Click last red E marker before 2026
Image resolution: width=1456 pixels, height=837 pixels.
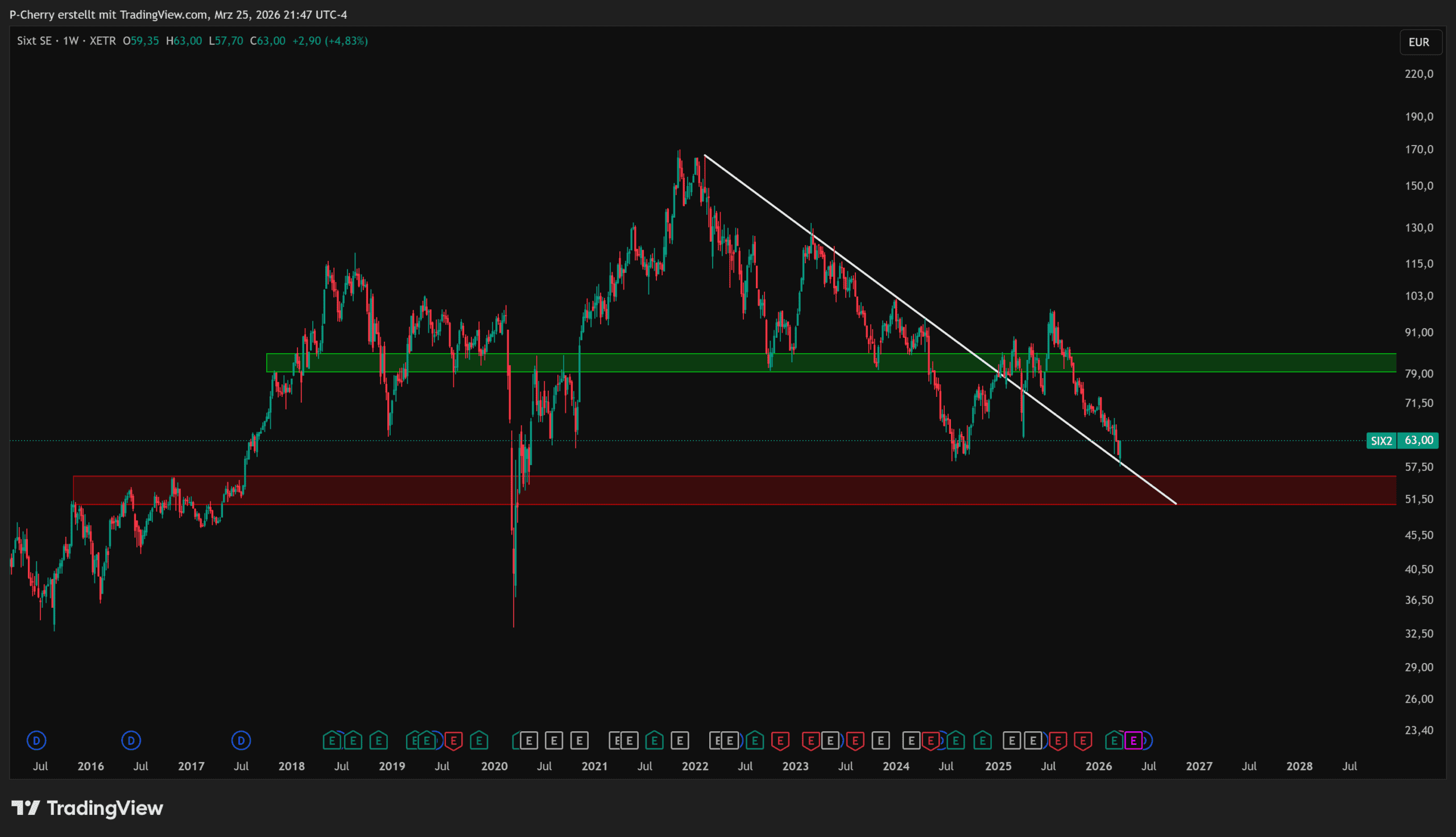pyautogui.click(x=1083, y=740)
